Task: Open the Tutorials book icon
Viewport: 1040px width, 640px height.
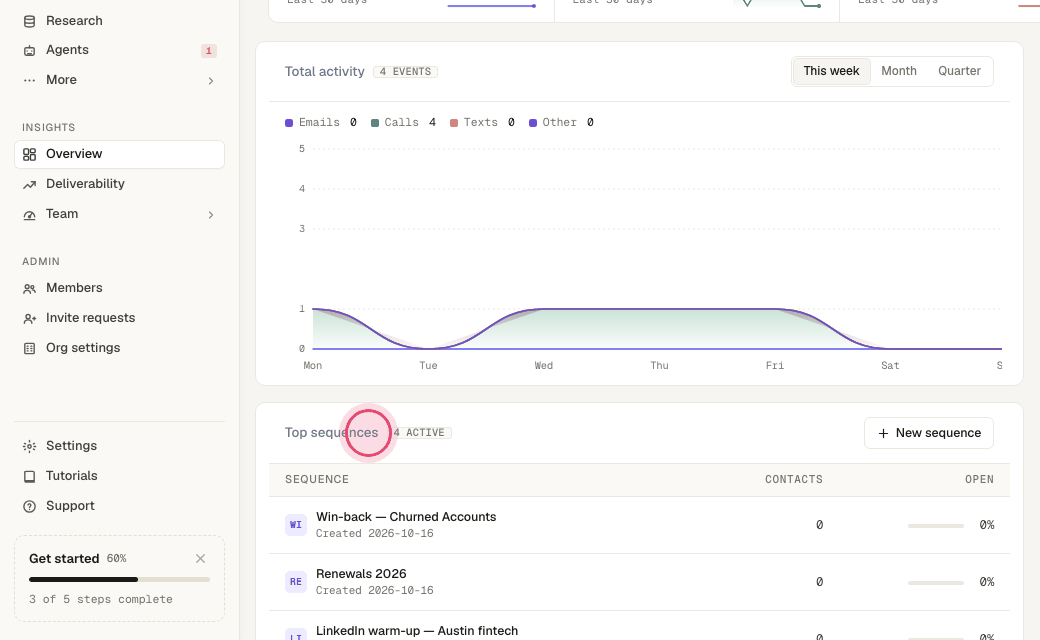Action: coord(29,476)
